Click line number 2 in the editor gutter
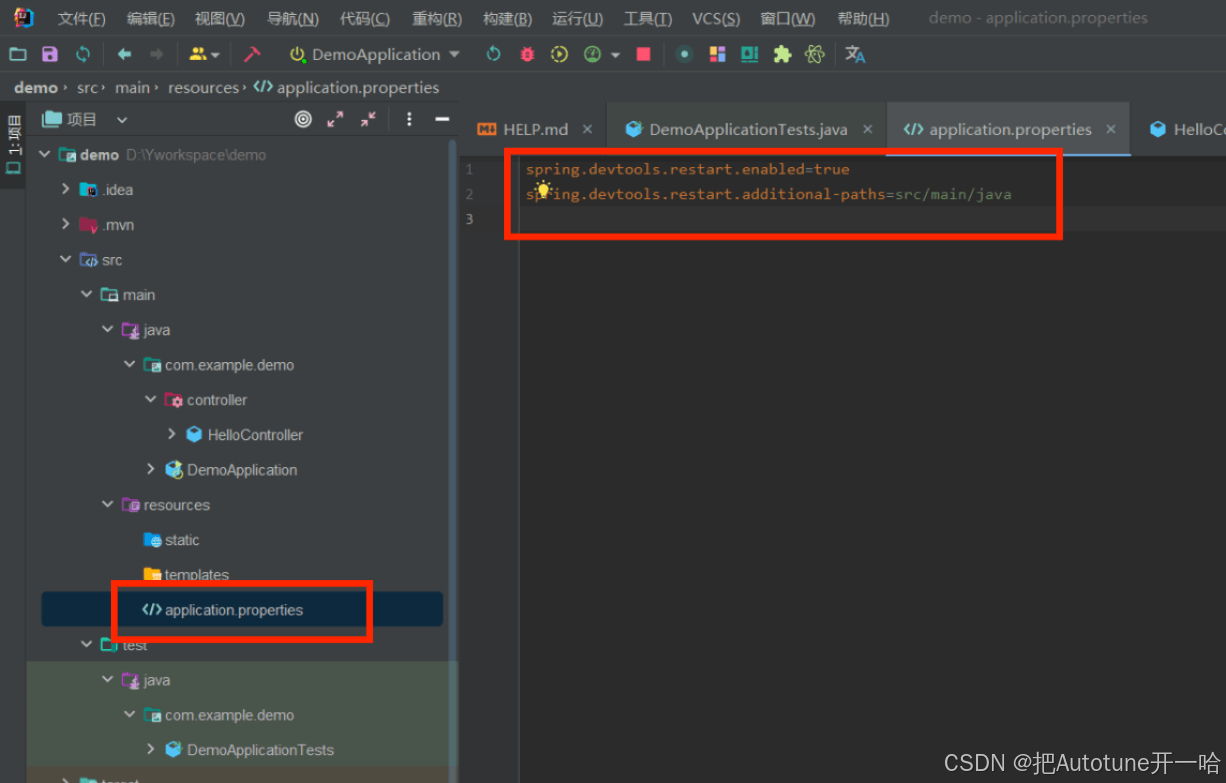Image resolution: width=1226 pixels, height=783 pixels. point(469,194)
